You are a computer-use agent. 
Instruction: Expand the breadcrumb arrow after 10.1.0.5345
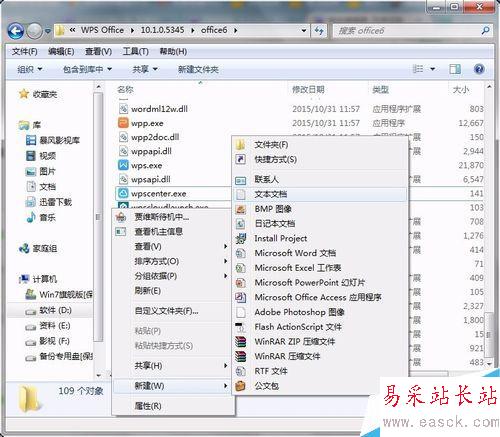[x=193, y=30]
